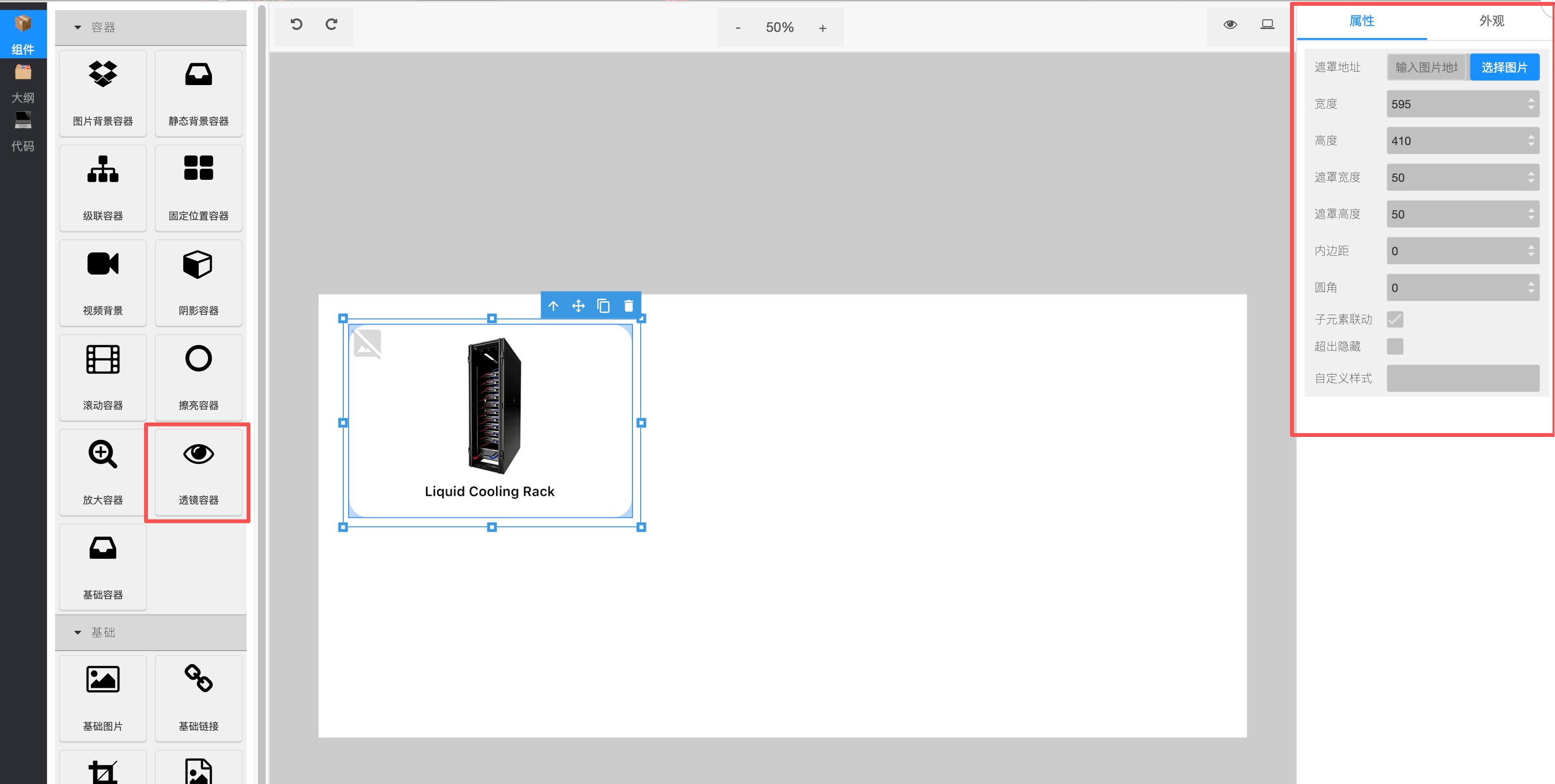Screen dimensions: 1555x784
Task: Click the select-parent up arrow icon
Action: pyautogui.click(x=553, y=306)
